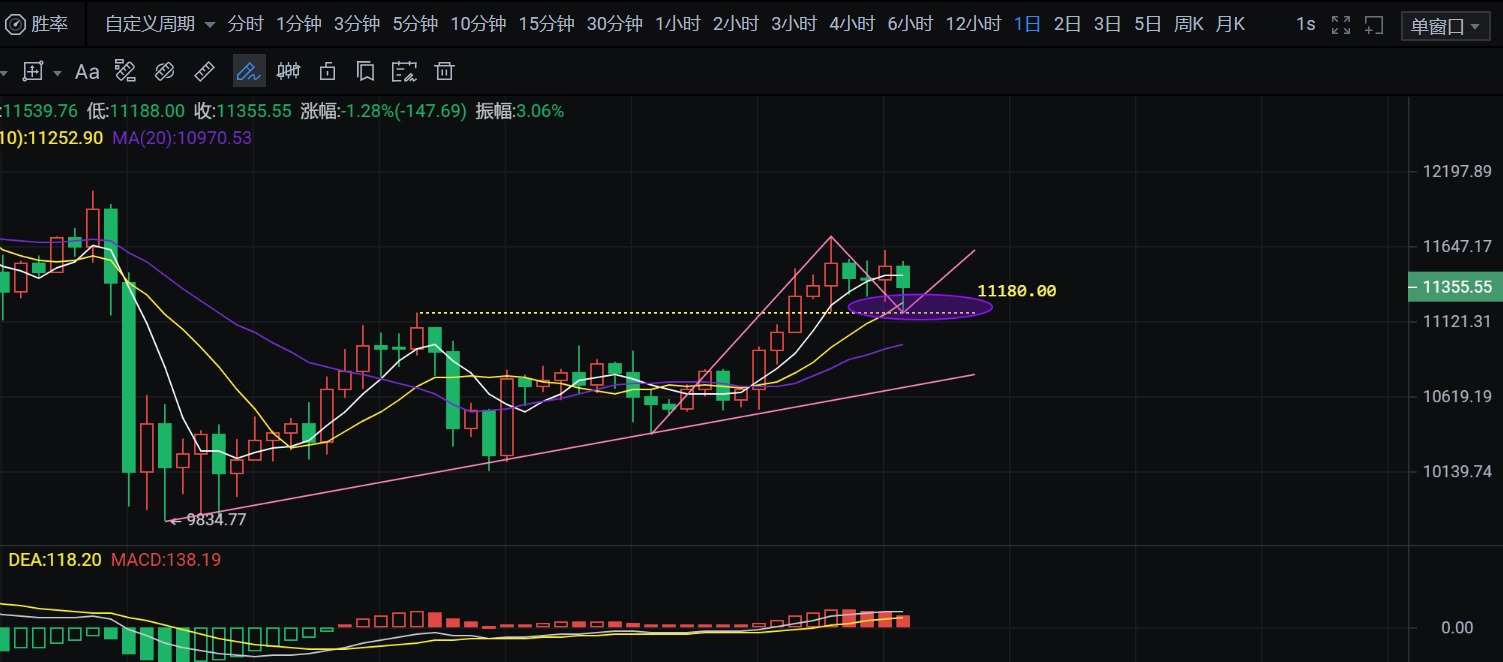Click the DEA:118.20 indicator label
The width and height of the screenshot is (1503, 662).
(x=55, y=560)
